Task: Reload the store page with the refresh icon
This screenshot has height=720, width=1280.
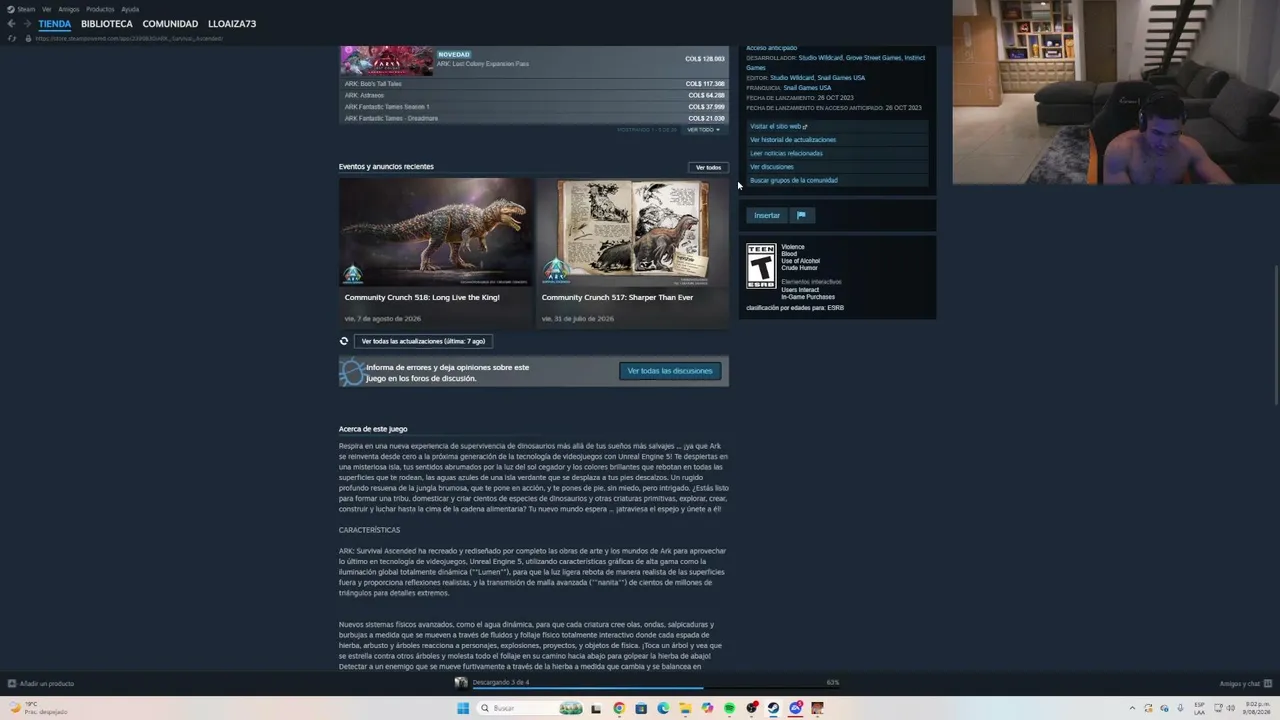Action: 12,38
